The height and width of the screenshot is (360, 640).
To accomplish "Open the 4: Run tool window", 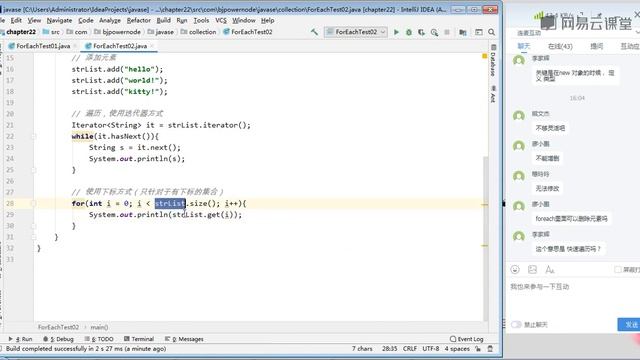I will coord(20,339).
